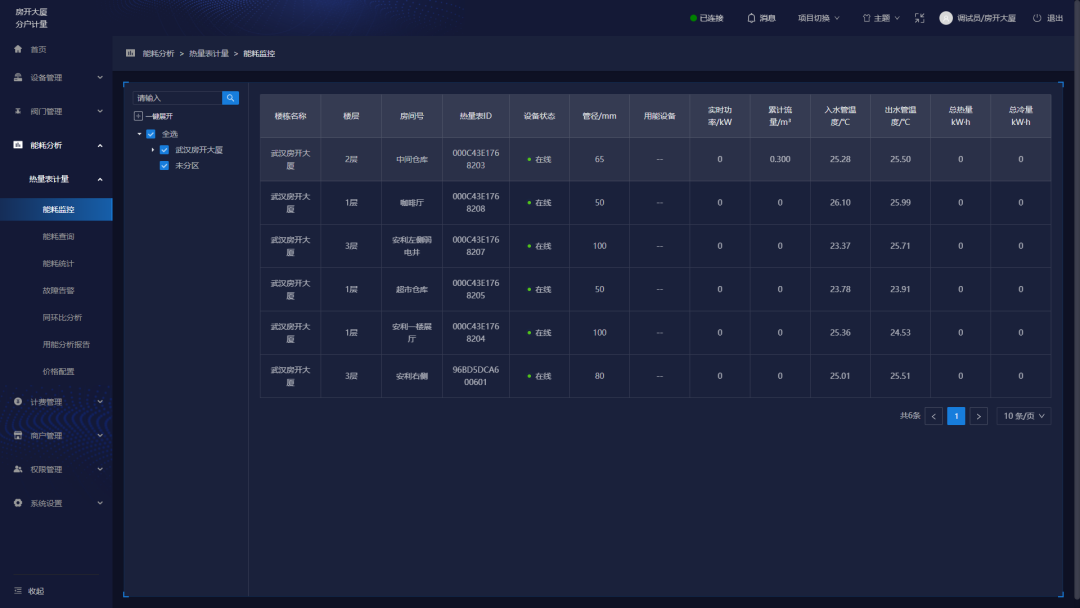Screen dimensions: 1080x608
Task: Collapse the 全选 tree node arrow
Action: click(x=139, y=134)
